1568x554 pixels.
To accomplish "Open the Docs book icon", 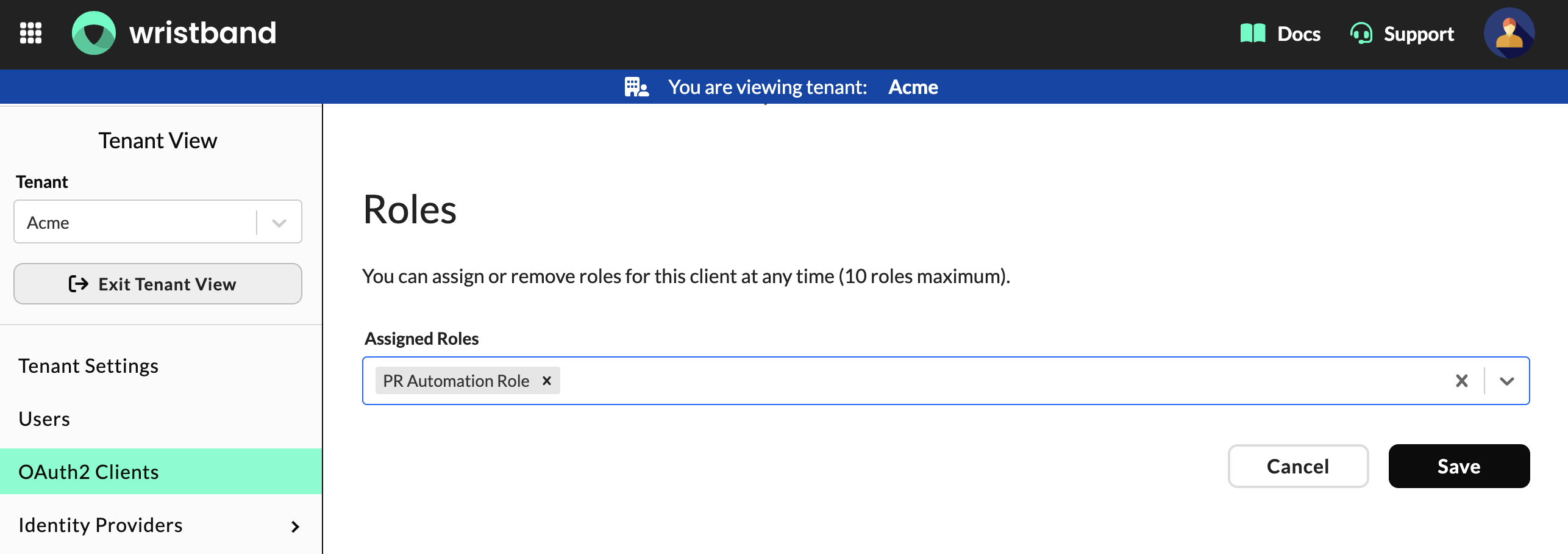I will click(x=1253, y=34).
